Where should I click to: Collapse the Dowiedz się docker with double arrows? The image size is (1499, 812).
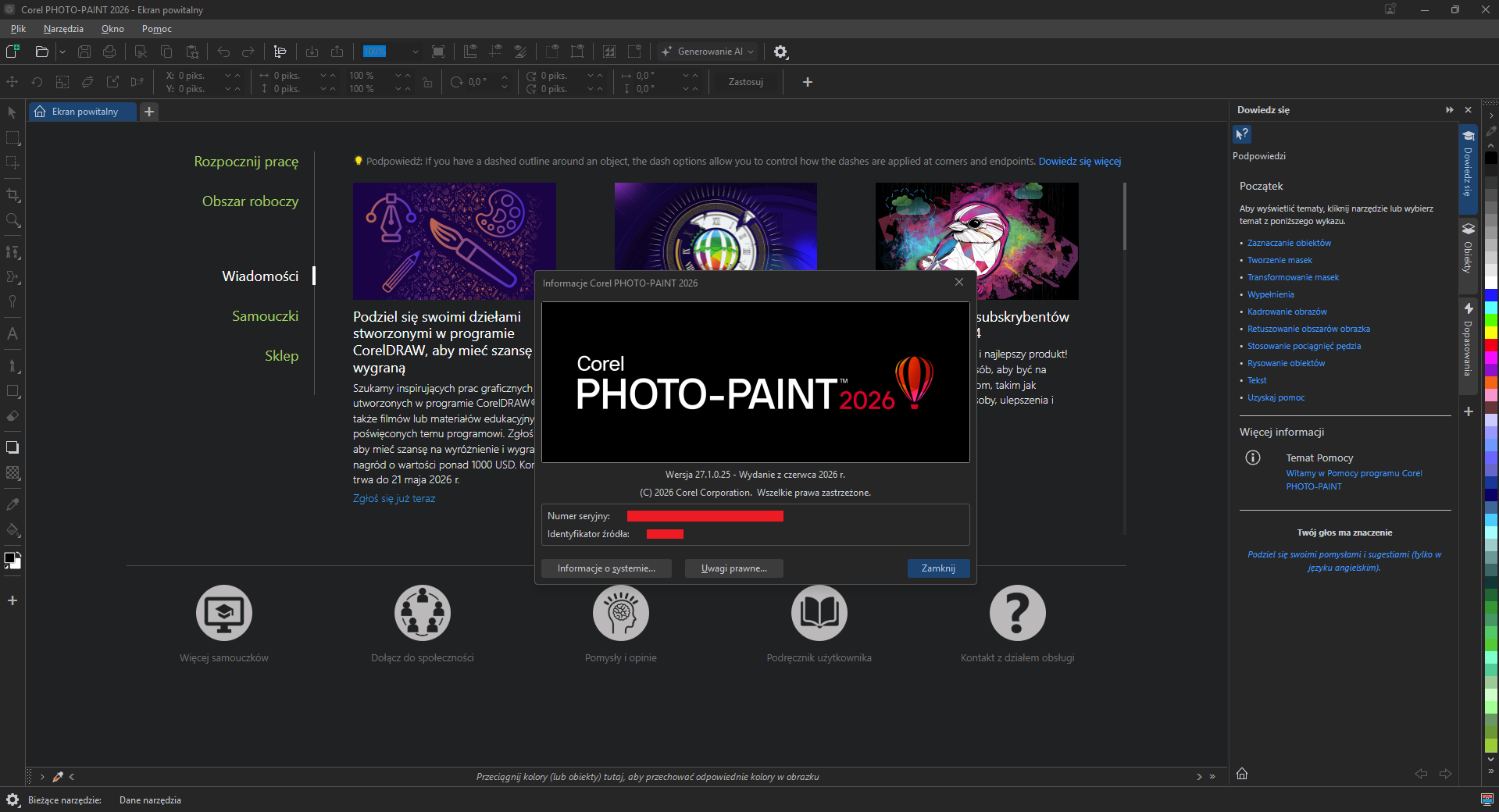[x=1450, y=110]
